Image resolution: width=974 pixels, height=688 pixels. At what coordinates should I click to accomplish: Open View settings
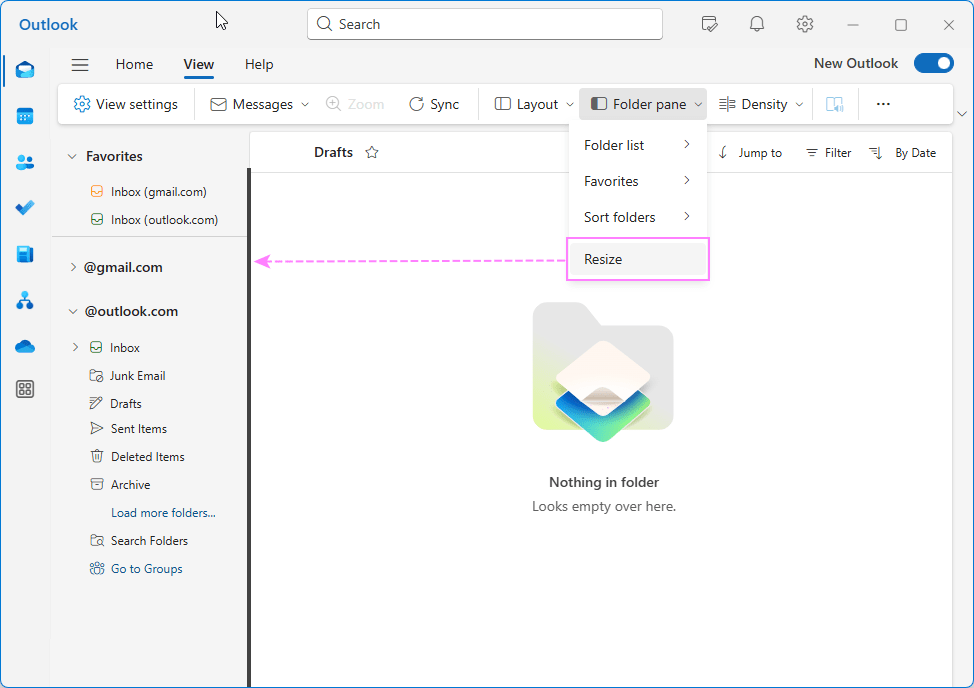125,104
